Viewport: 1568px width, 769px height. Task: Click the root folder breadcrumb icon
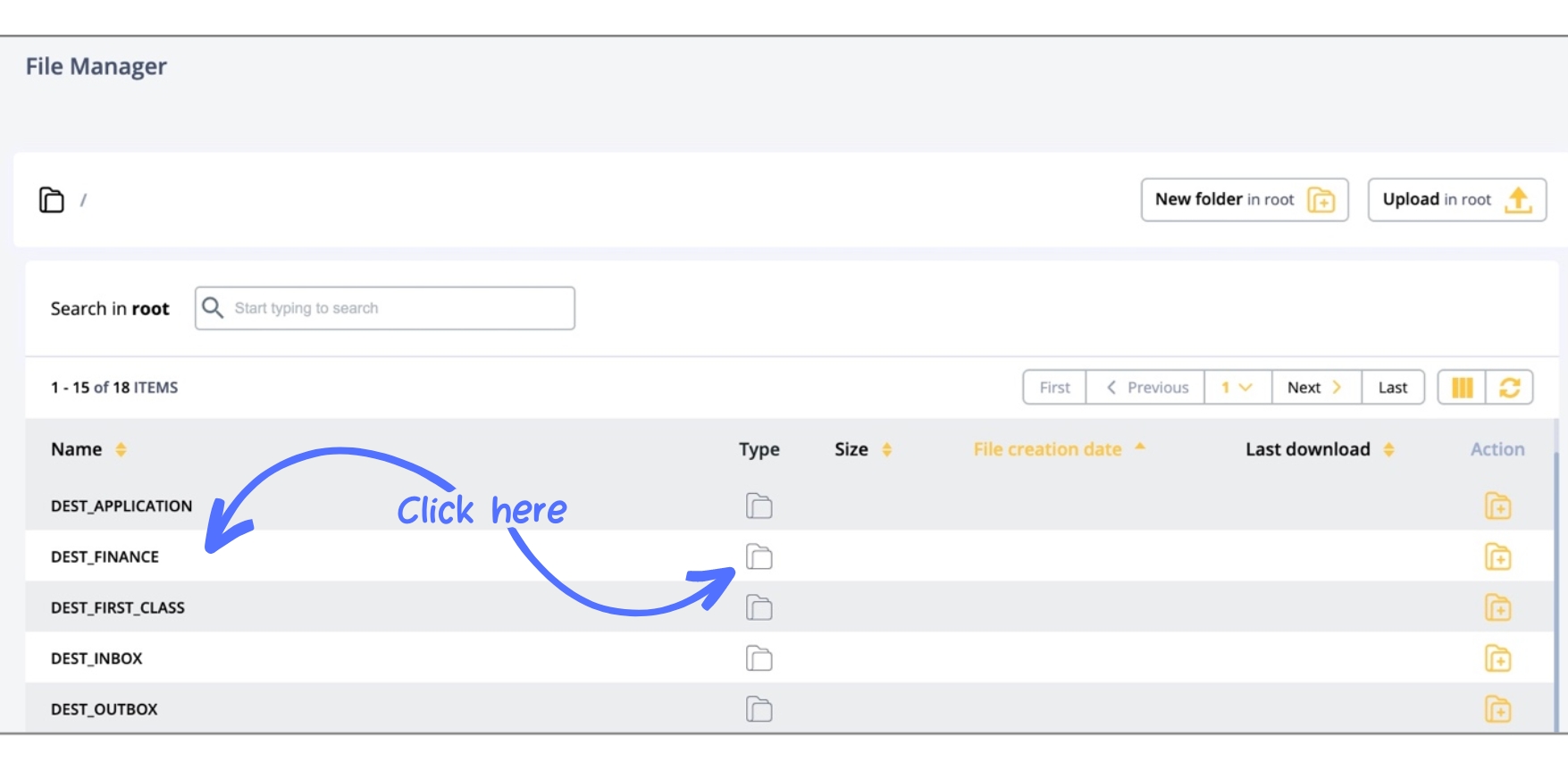click(x=52, y=200)
